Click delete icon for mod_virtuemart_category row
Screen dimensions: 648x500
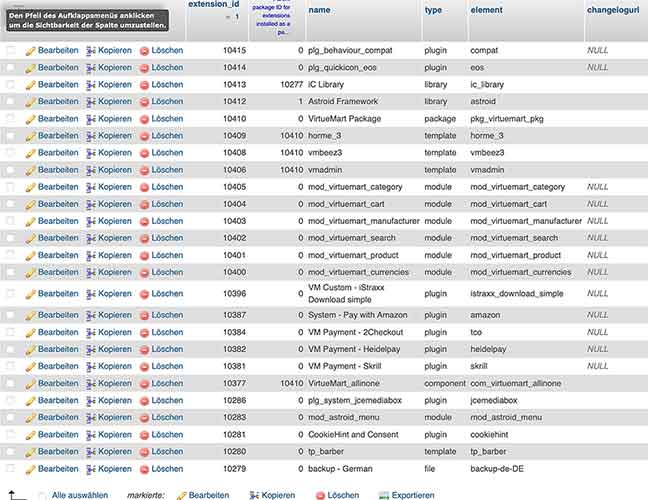[x=144, y=188]
